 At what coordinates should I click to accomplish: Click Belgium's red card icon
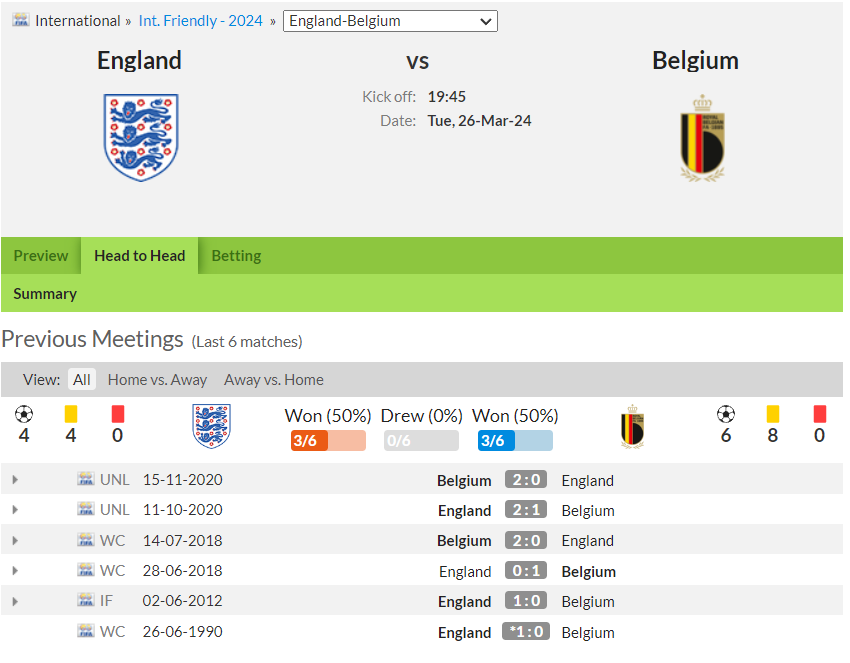(x=820, y=414)
